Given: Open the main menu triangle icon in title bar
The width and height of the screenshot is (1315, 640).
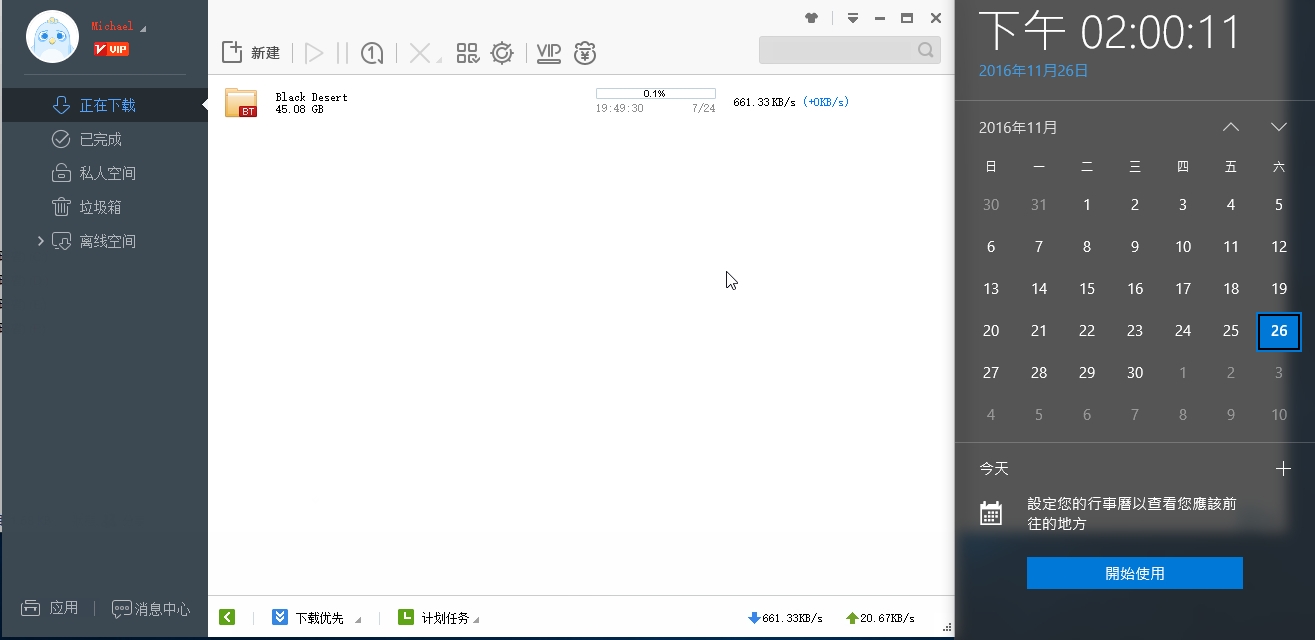Looking at the screenshot, I should [853, 18].
